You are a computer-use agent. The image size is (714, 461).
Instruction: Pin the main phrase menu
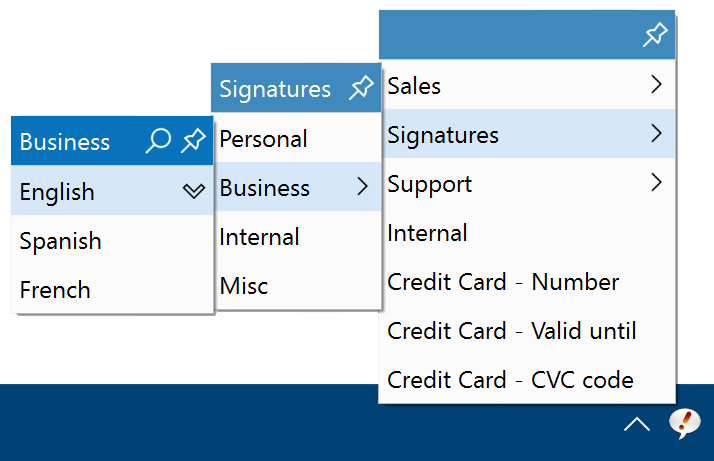click(x=655, y=35)
